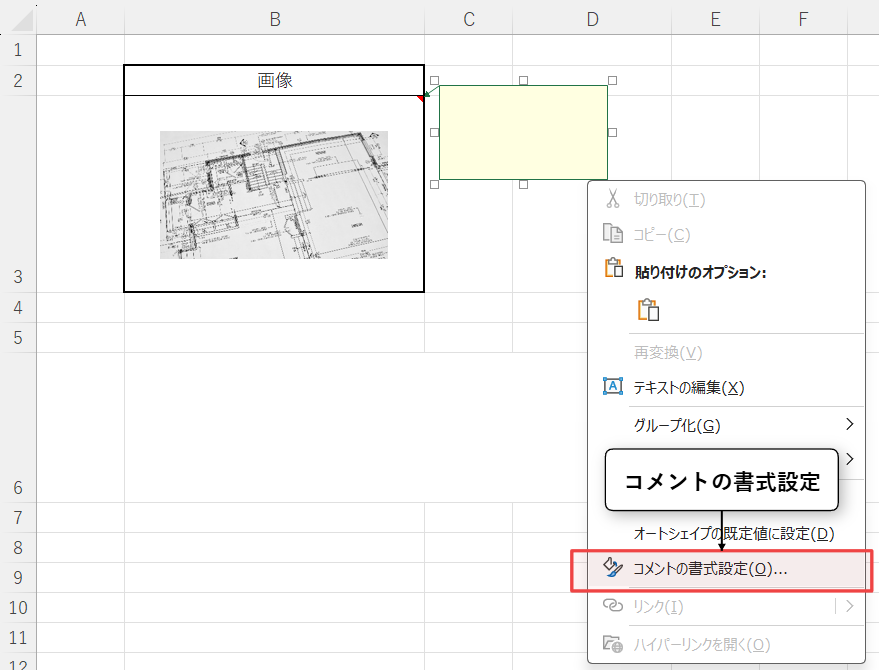Click the Select All corner button
This screenshot has height=670, width=879.
(x=17, y=18)
